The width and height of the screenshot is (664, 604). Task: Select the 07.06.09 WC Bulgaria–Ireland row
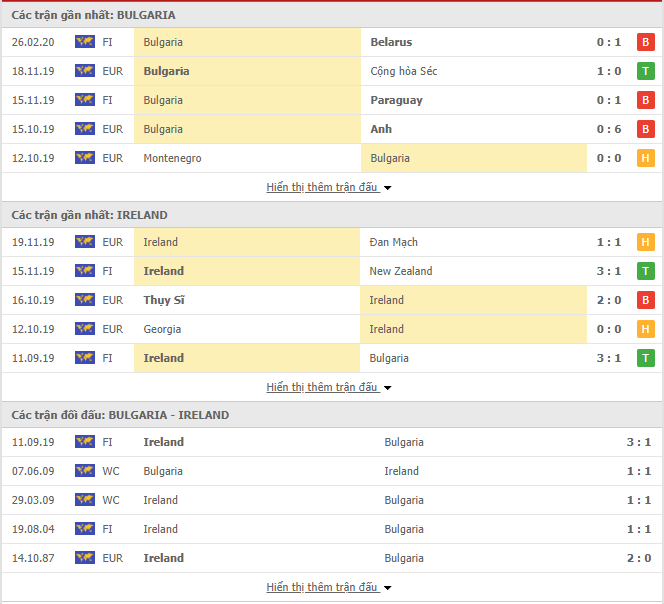tap(332, 471)
